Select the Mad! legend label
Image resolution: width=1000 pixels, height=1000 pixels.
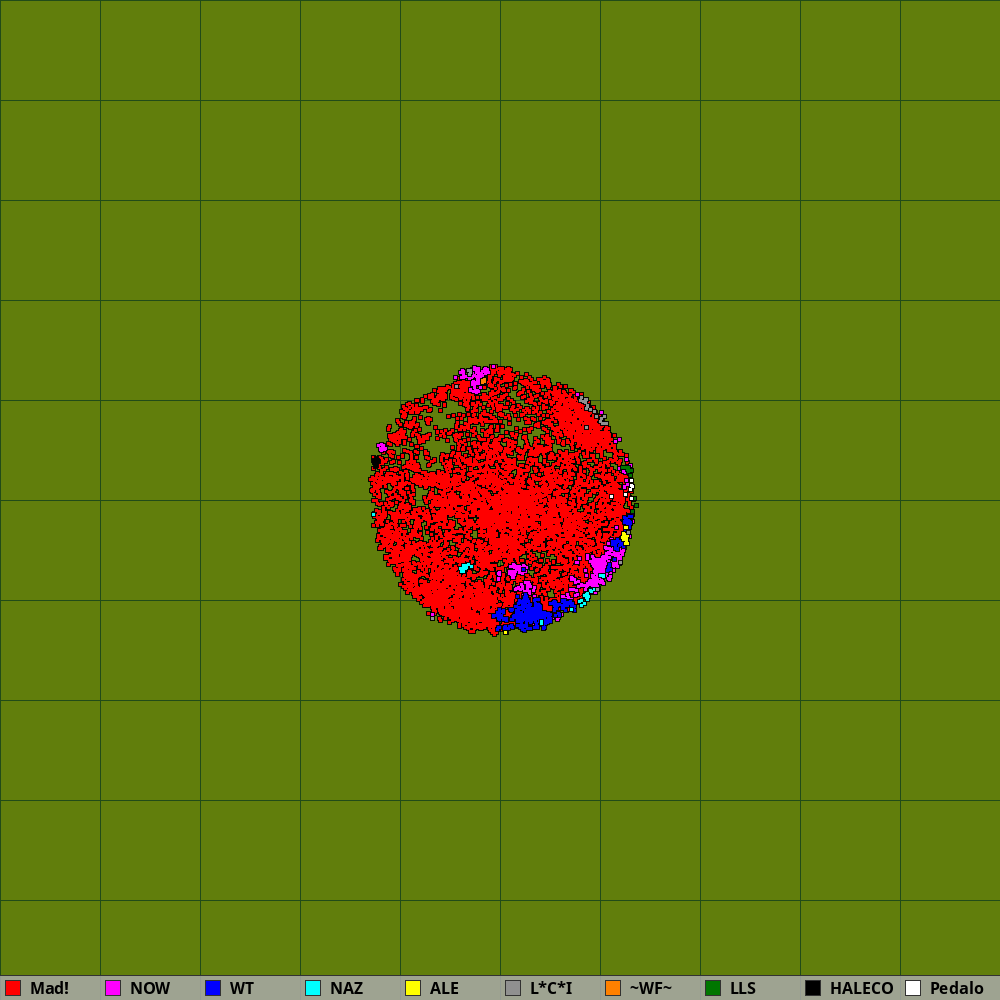pyautogui.click(x=50, y=988)
